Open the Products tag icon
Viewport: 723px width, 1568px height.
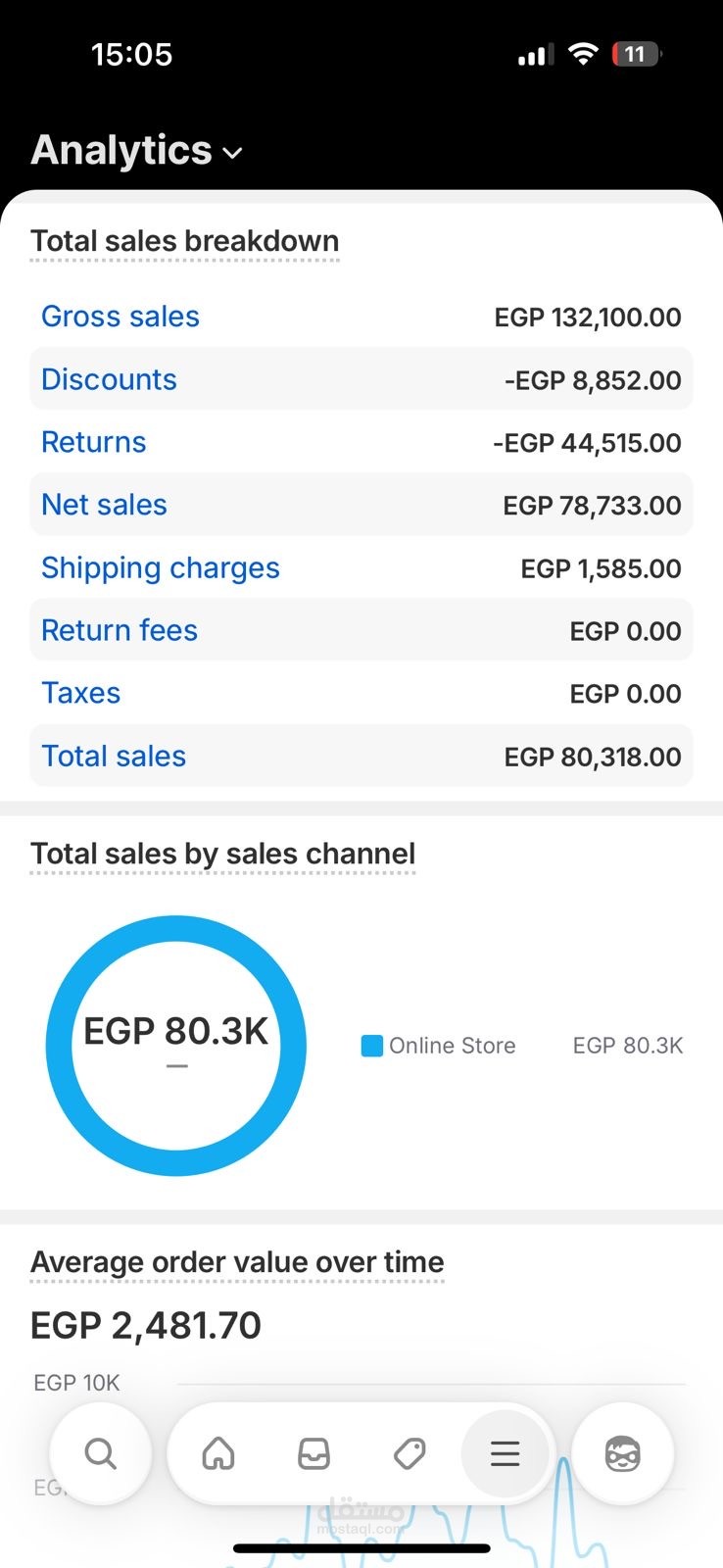[x=410, y=1453]
